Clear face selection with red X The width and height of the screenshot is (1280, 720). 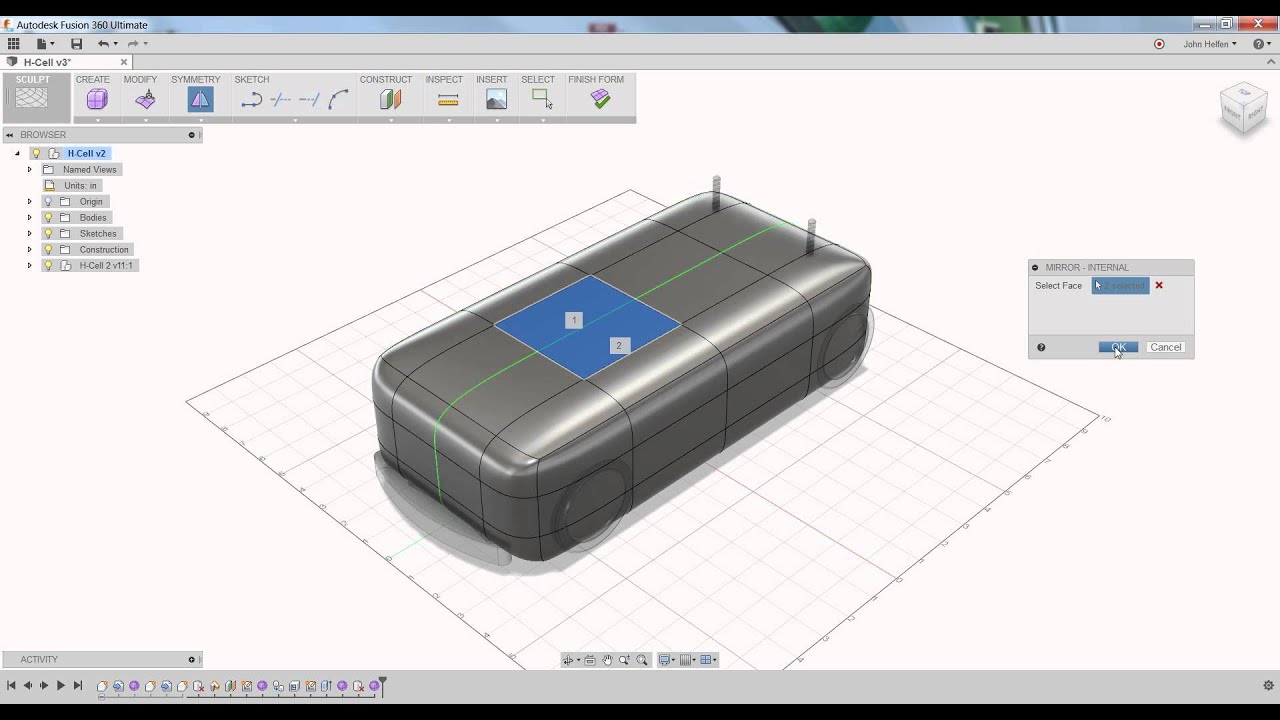tap(1159, 286)
